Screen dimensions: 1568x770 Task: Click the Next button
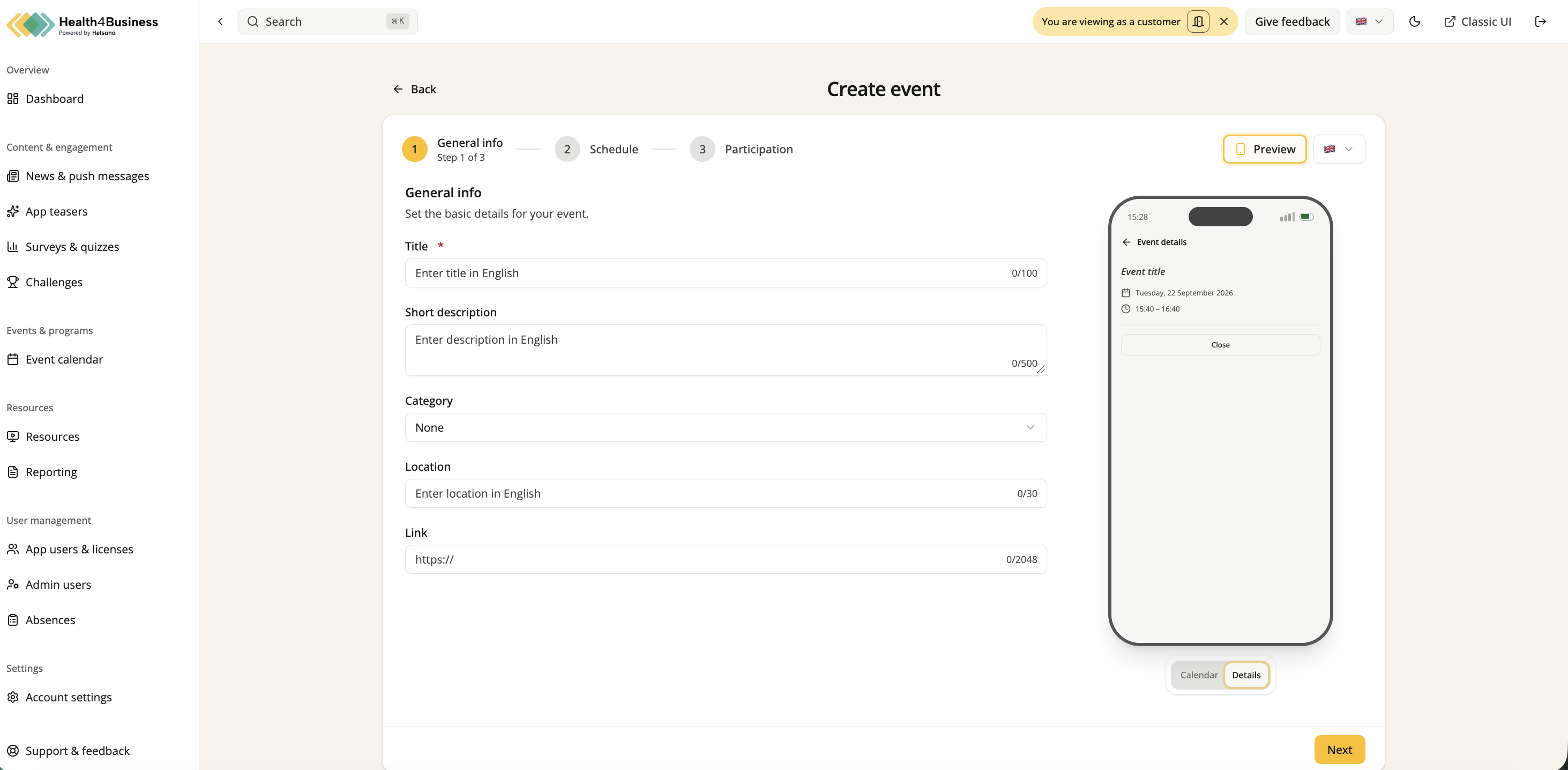(1339, 750)
